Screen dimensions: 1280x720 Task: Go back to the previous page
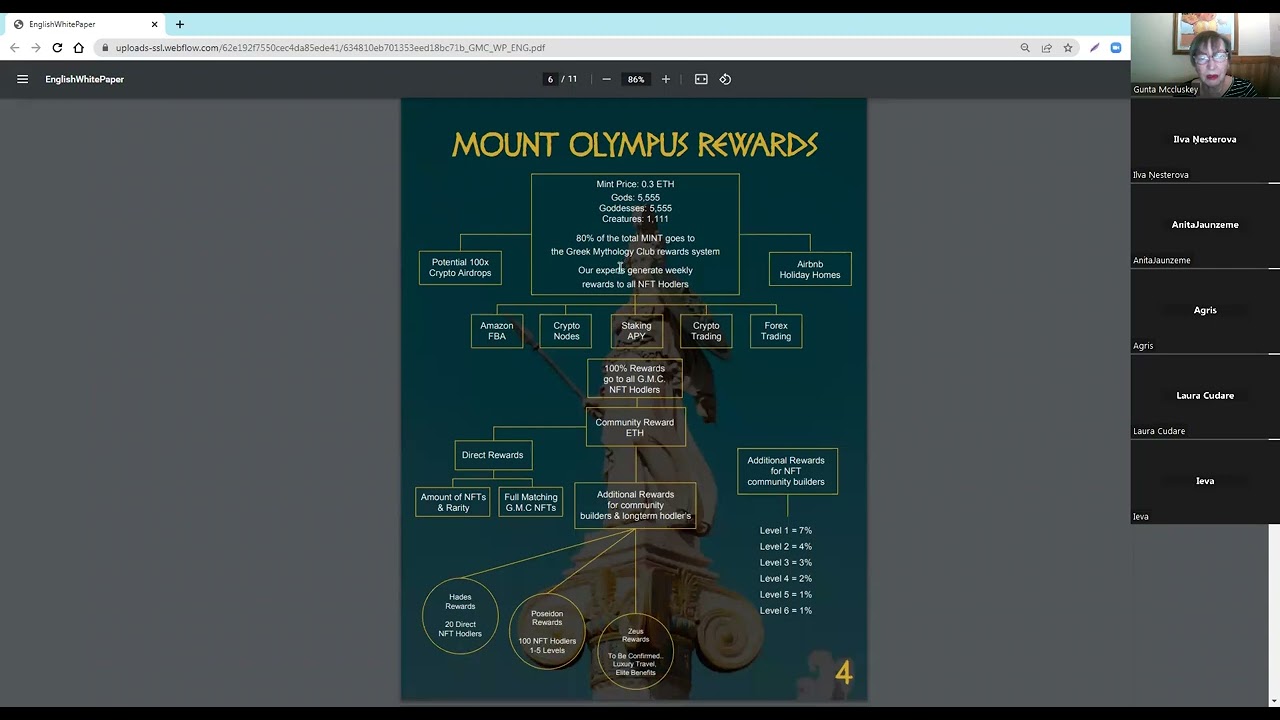(14, 47)
